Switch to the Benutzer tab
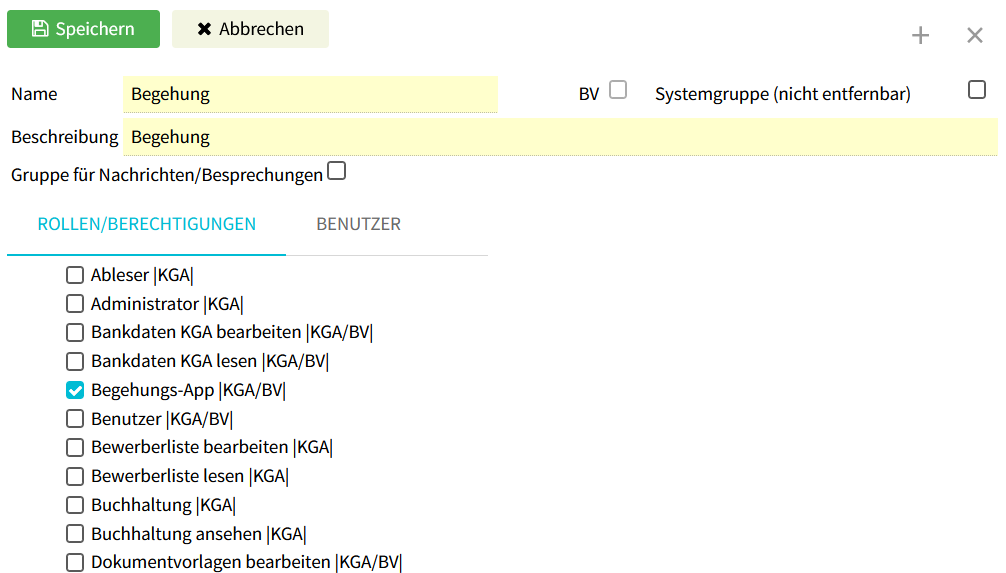This screenshot has height=573, width=1006. point(358,224)
